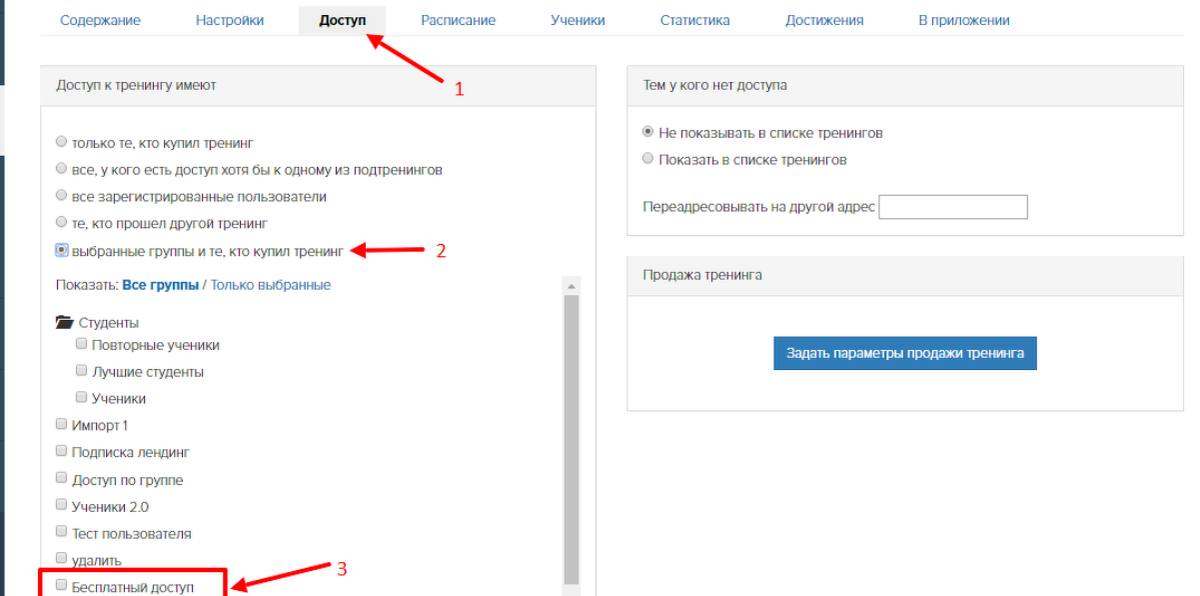Click the groups list scrollbar up arrow
The width and height of the screenshot is (1200, 596).
[x=572, y=286]
